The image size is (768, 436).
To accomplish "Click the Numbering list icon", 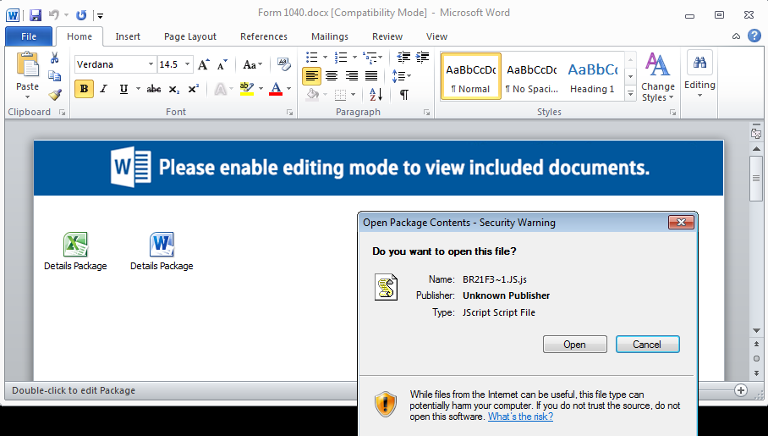I will coord(341,57).
